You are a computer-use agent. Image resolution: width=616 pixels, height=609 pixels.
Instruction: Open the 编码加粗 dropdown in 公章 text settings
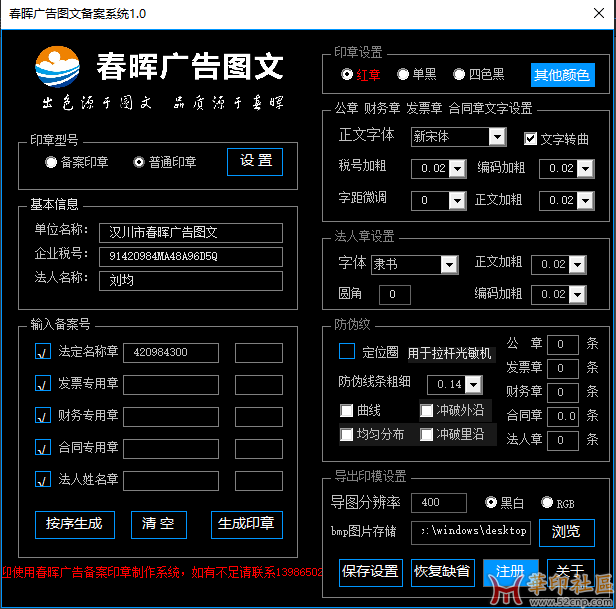[x=585, y=169]
